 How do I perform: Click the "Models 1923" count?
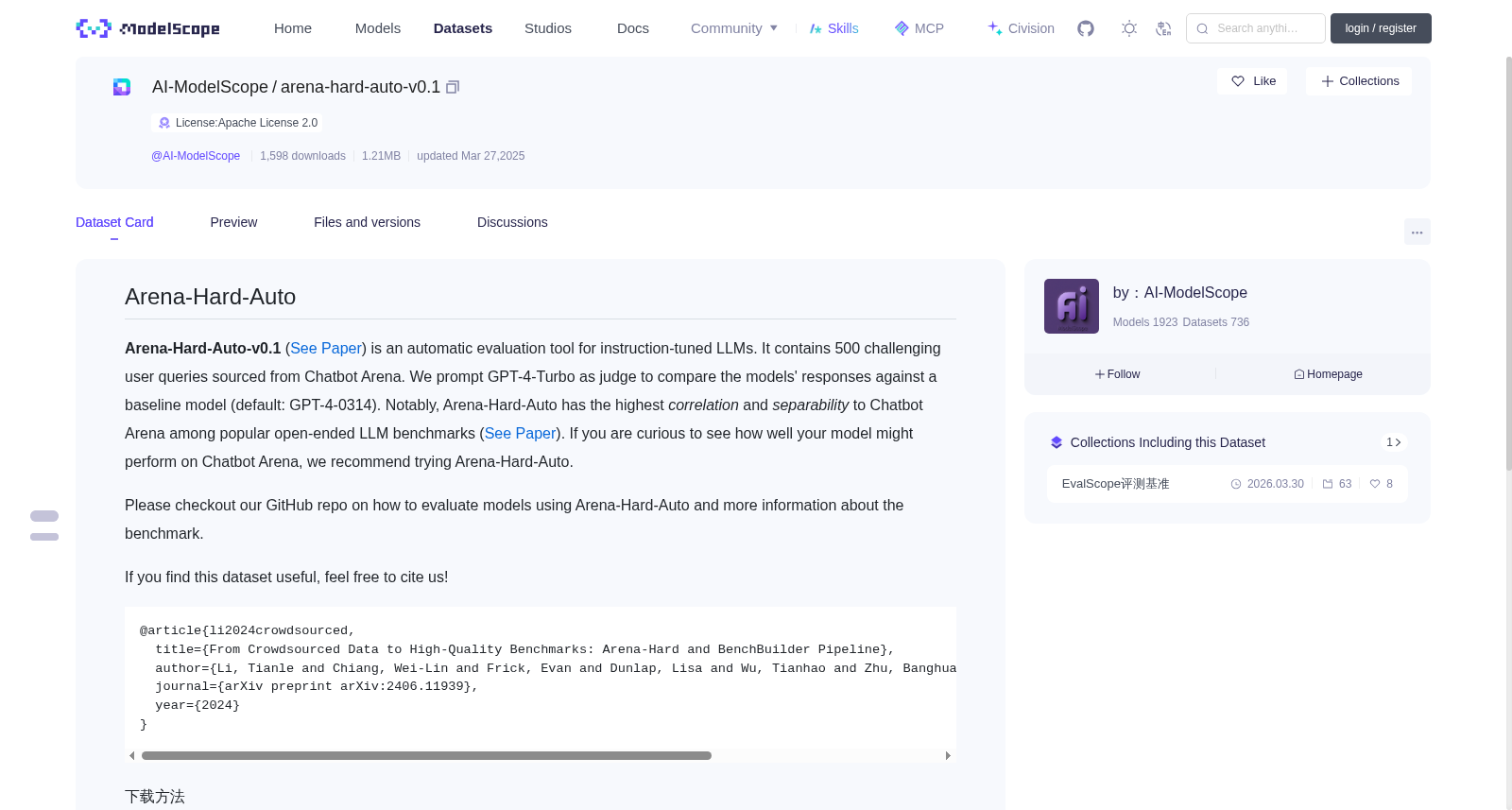click(x=1145, y=322)
